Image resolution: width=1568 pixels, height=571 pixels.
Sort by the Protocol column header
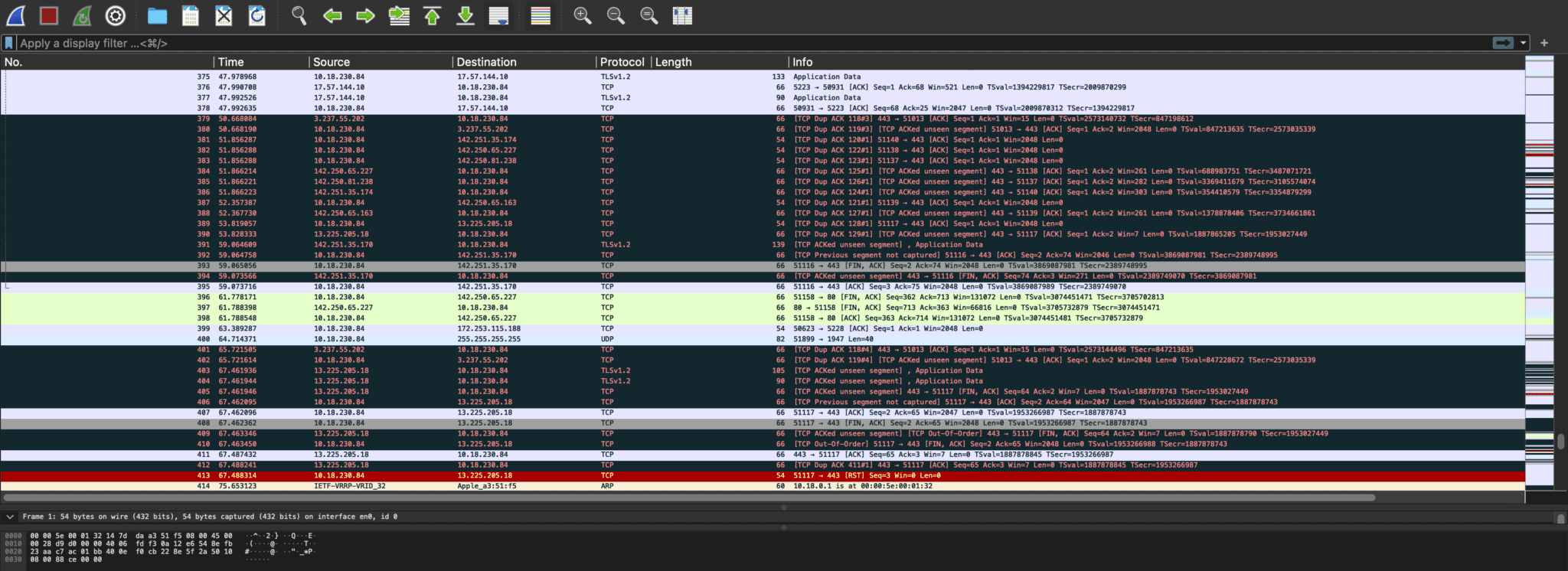click(x=623, y=62)
